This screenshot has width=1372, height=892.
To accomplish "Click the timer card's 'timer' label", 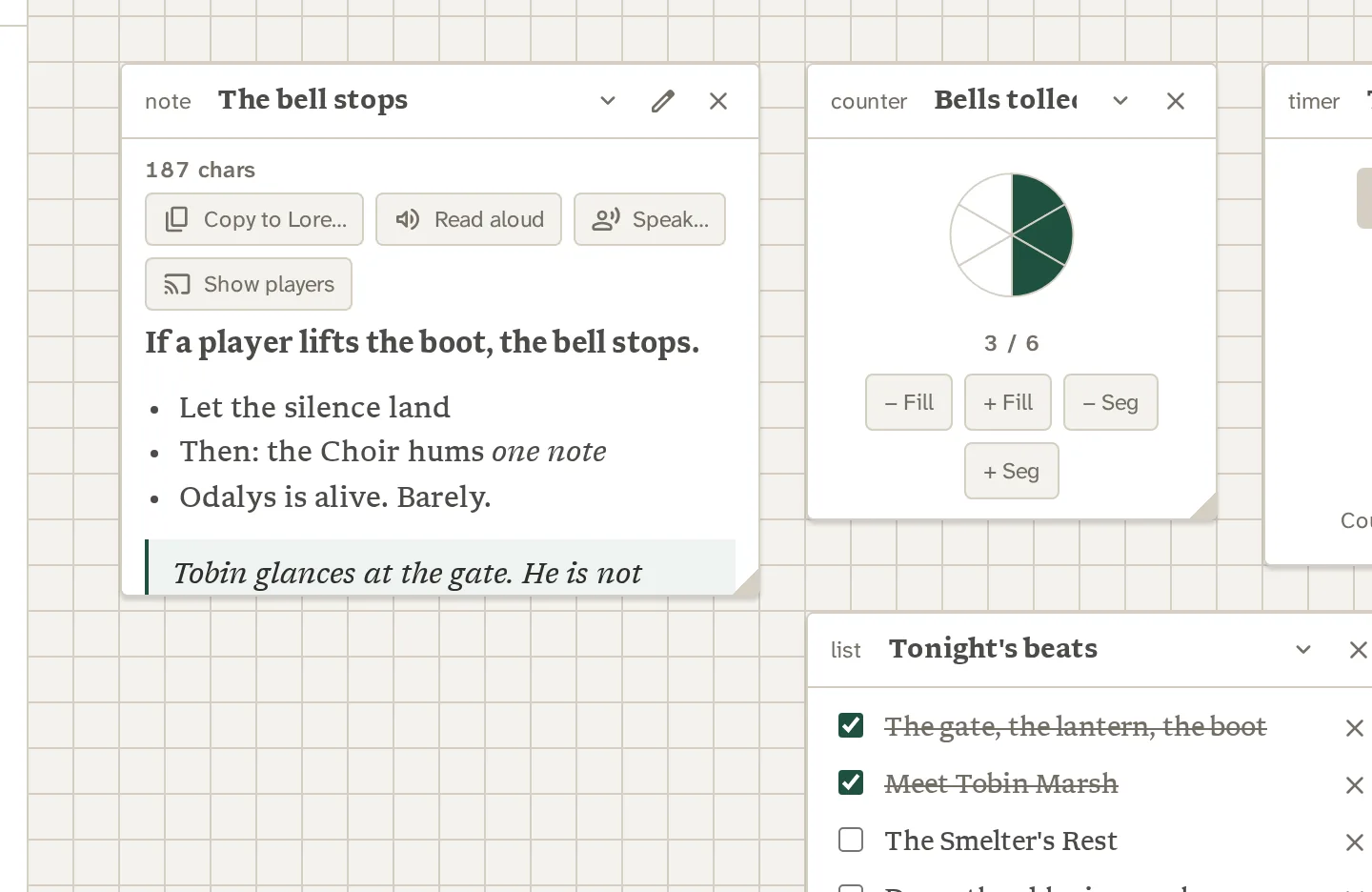I will [1314, 101].
